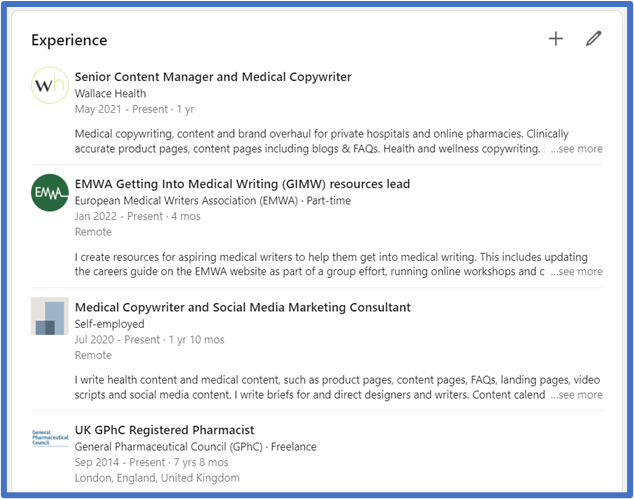634x499 pixels.
Task: Click the Self-employed placeholder logo
Action: (x=50, y=316)
